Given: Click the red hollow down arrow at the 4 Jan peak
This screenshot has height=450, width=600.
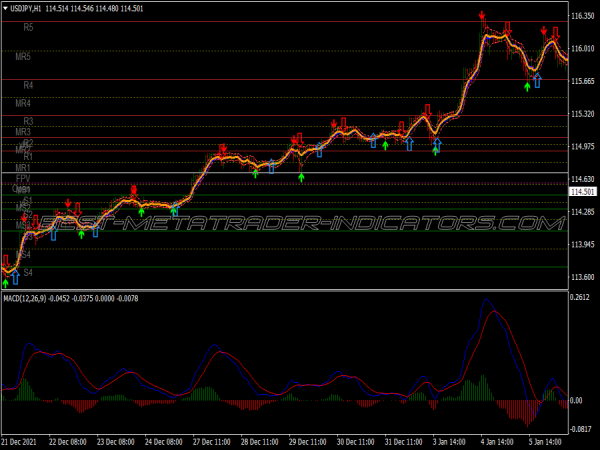Looking at the screenshot, I should coord(509,27).
